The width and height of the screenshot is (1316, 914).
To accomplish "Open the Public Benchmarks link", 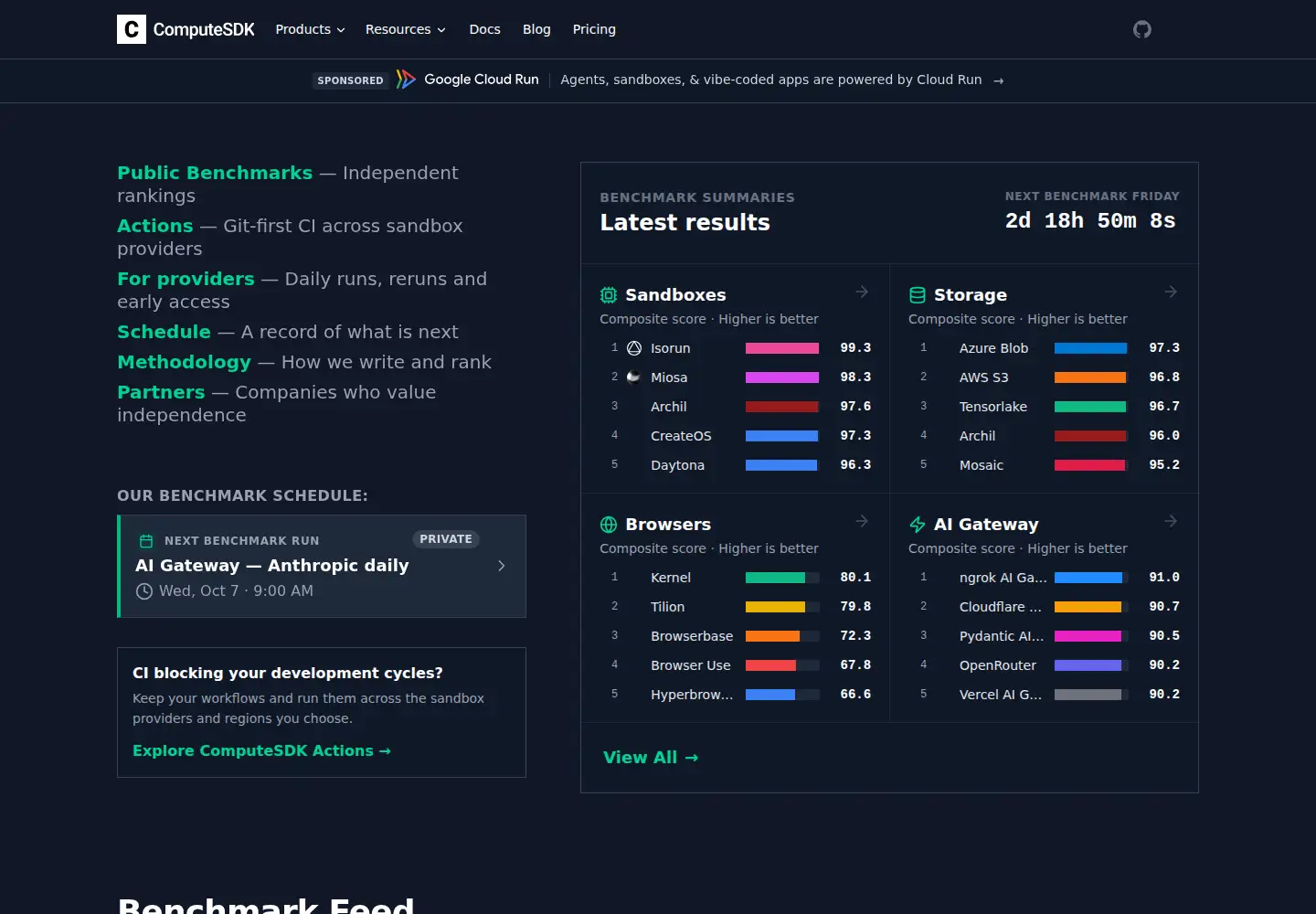I will 215,173.
